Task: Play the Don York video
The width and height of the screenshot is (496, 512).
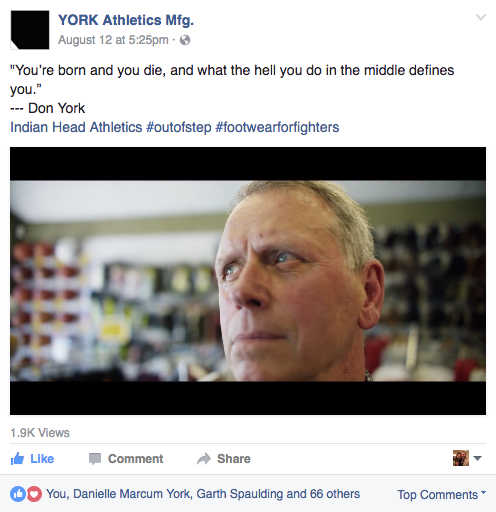Action: pyautogui.click(x=248, y=281)
